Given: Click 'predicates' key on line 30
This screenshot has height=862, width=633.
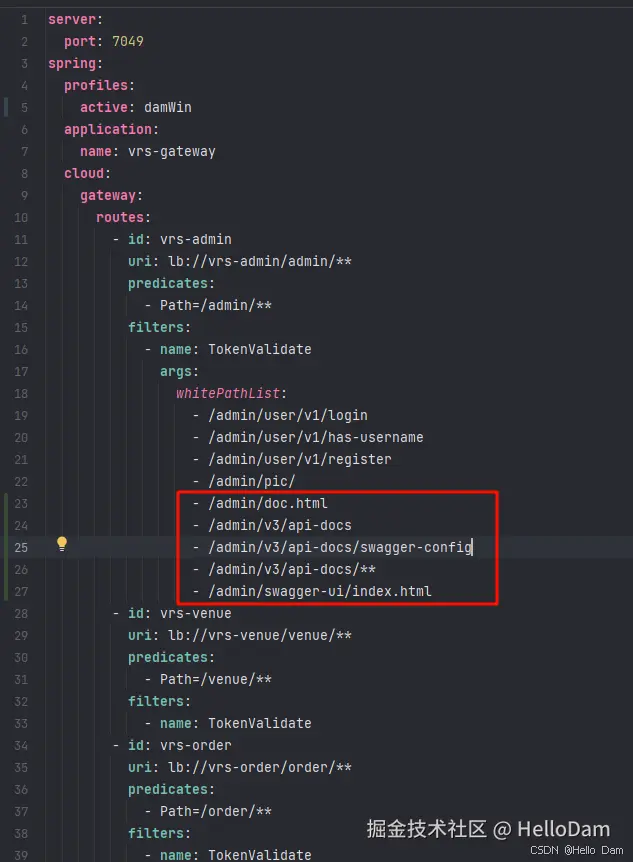Looking at the screenshot, I should tap(168, 657).
